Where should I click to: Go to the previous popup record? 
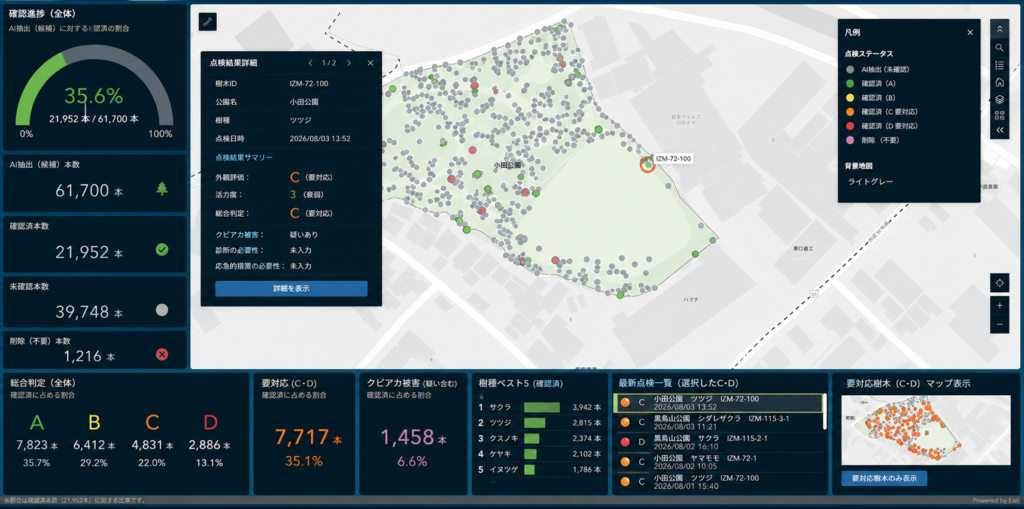[x=311, y=63]
